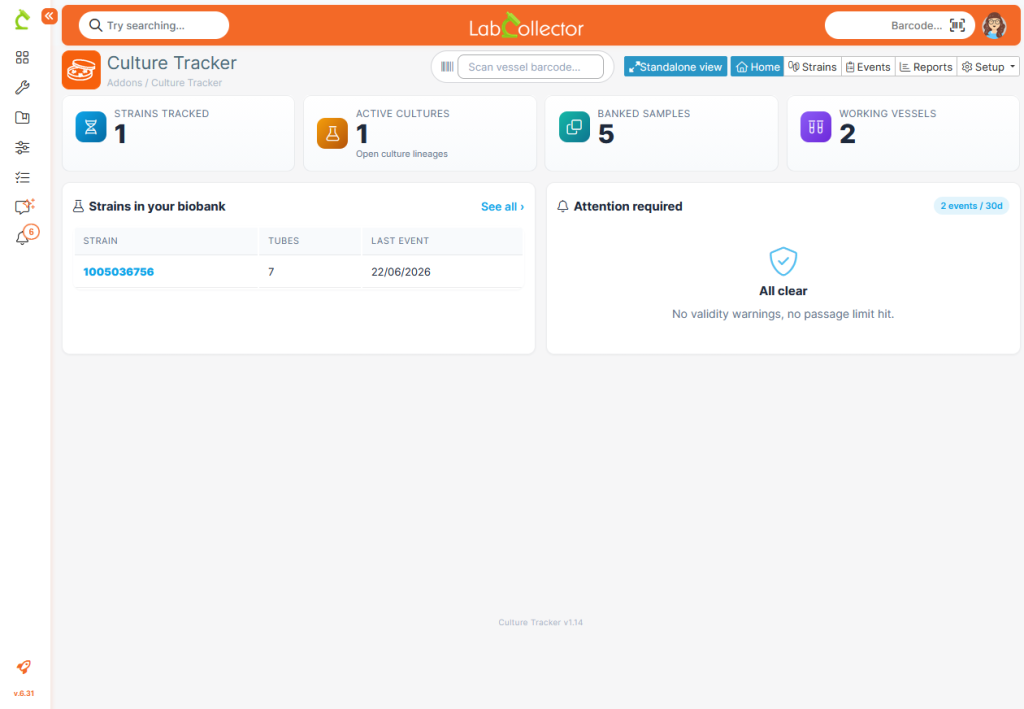Open the Events tab
Image resolution: width=1024 pixels, height=709 pixels.
tap(868, 67)
